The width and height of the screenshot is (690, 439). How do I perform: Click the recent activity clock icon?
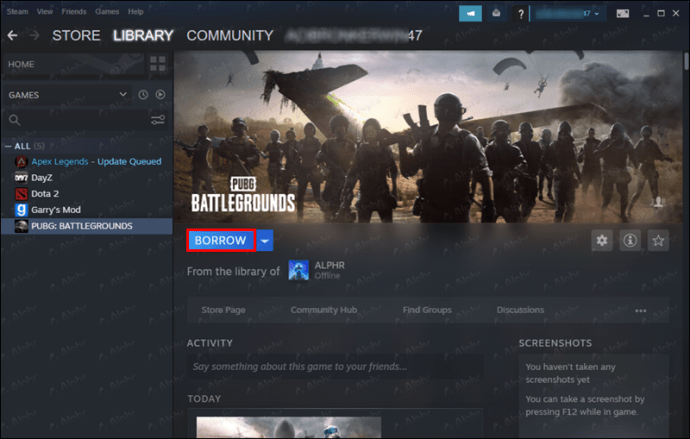pos(143,95)
